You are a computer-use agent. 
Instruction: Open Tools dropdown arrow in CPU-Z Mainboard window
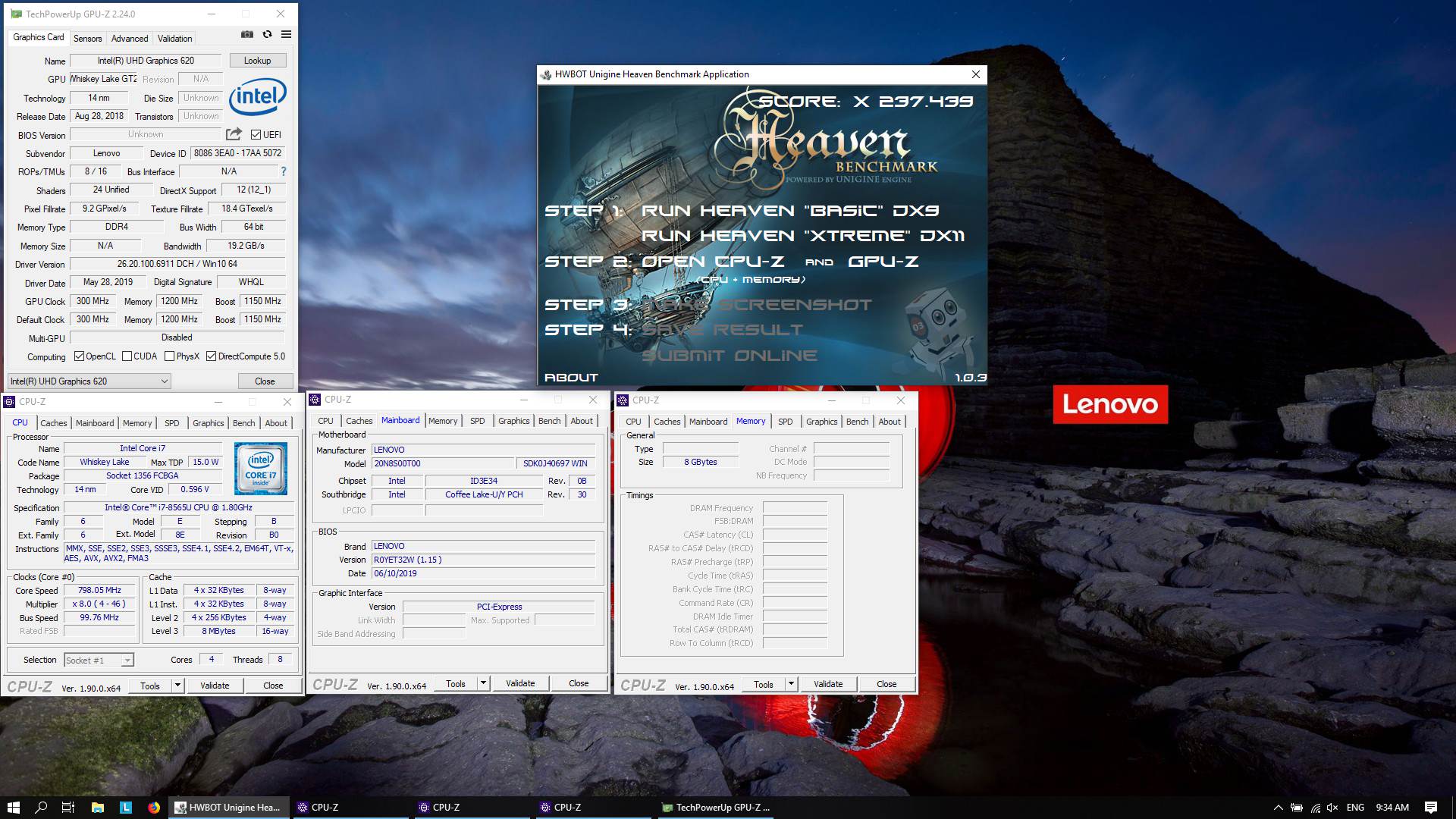point(483,684)
